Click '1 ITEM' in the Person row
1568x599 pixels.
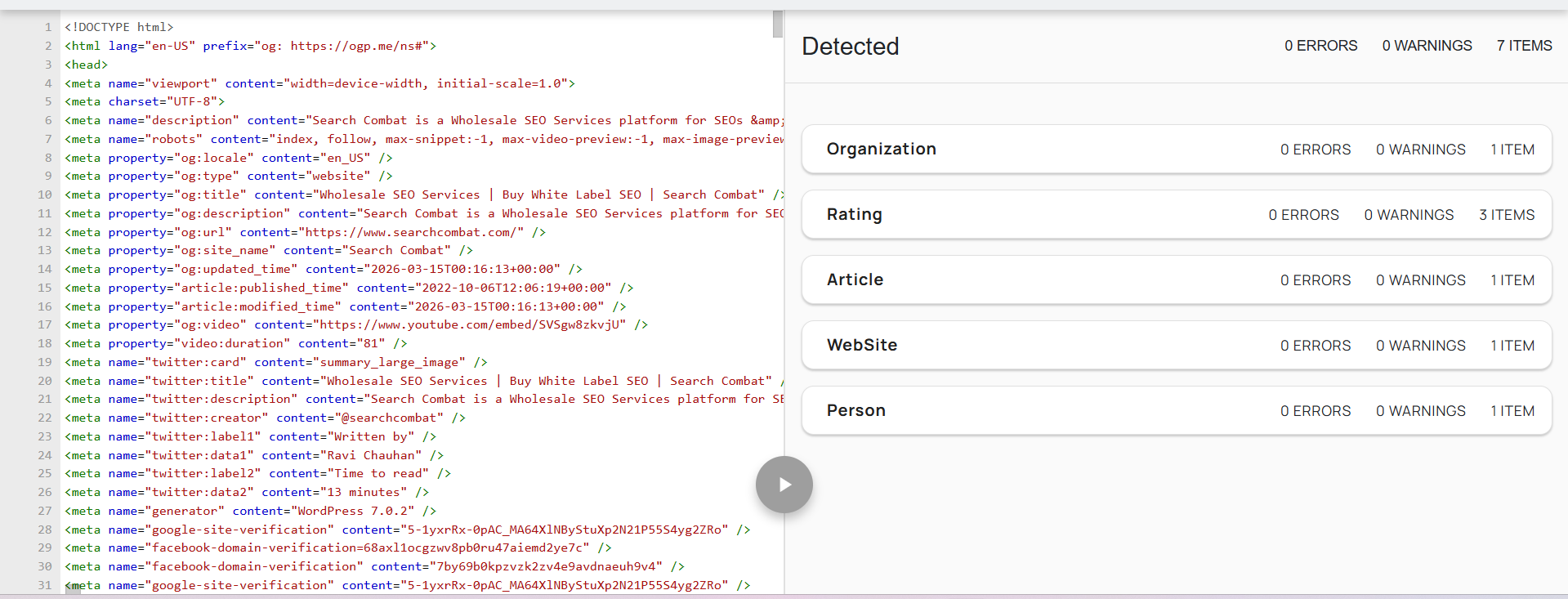[1512, 411]
